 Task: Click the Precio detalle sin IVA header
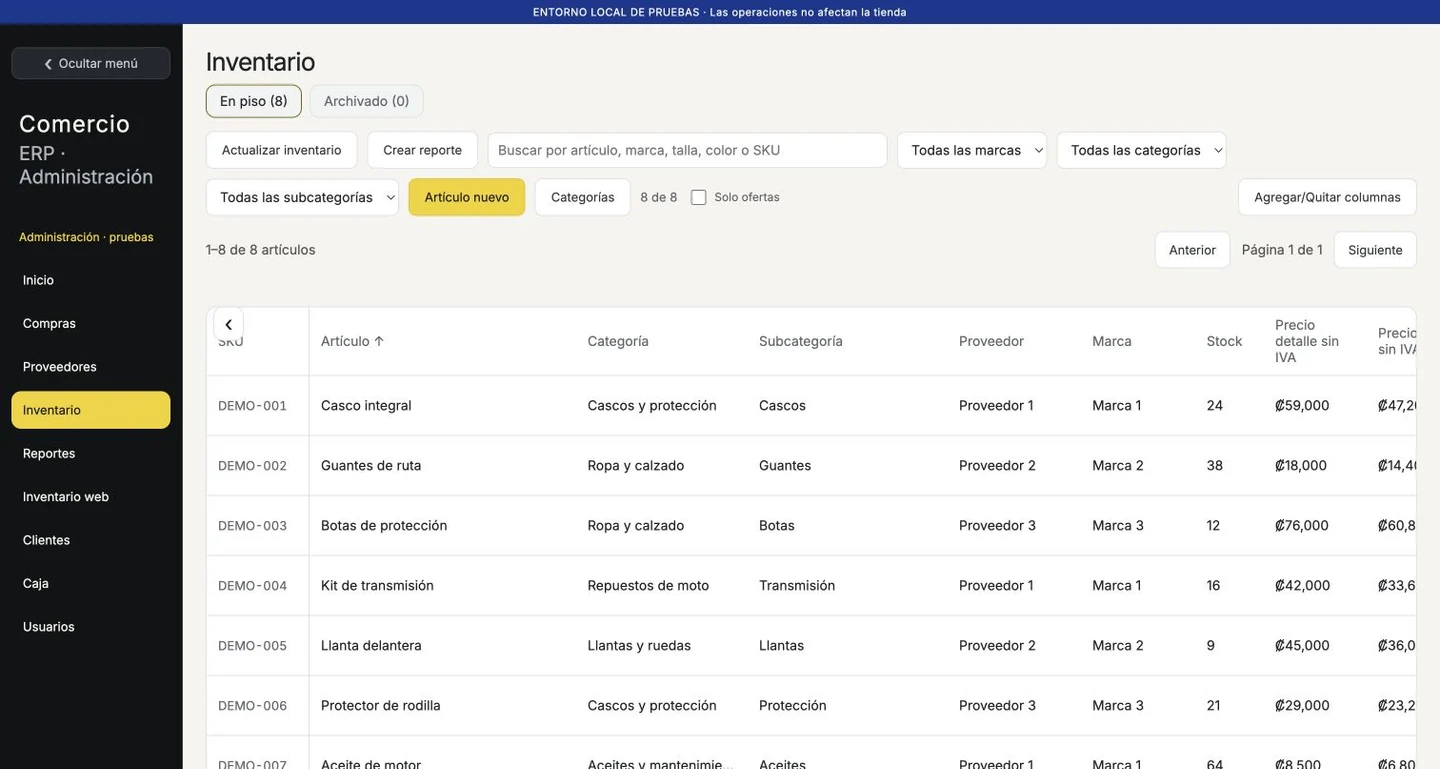point(1307,341)
